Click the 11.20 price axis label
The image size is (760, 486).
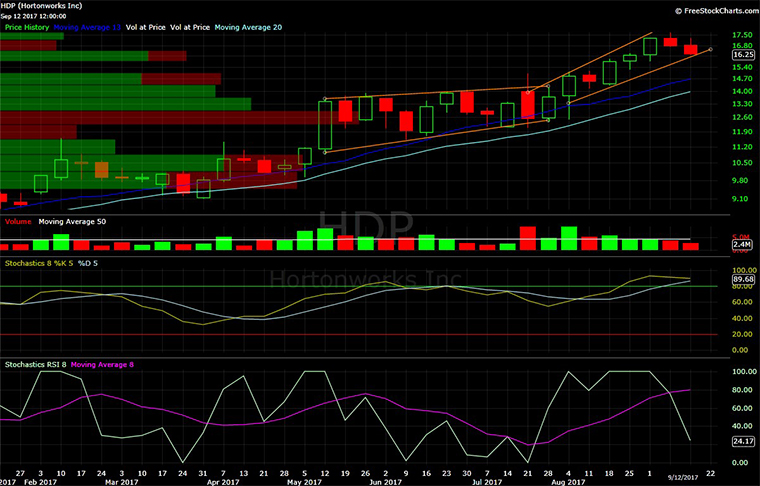pos(743,147)
